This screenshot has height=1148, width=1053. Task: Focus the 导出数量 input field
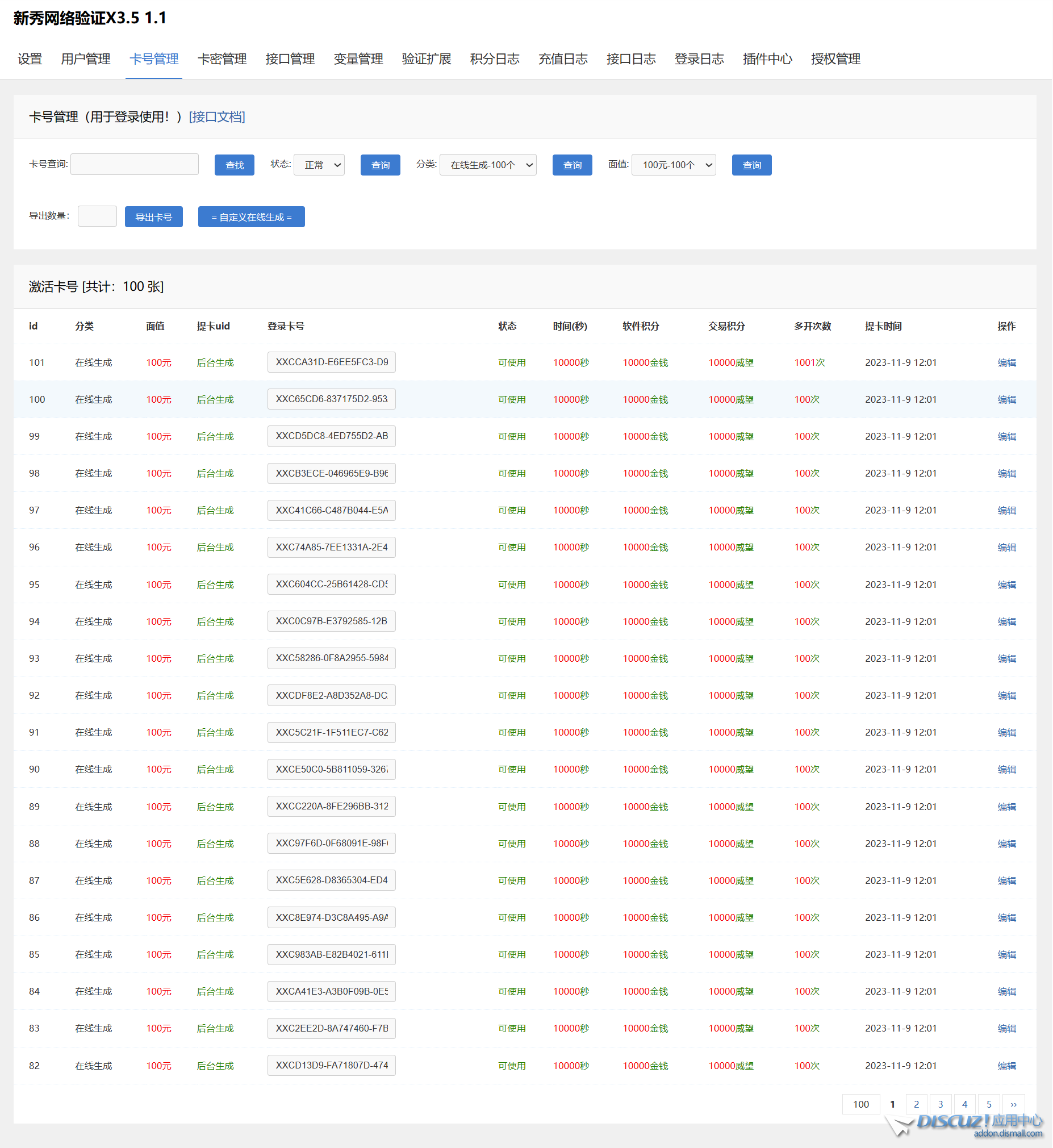click(x=98, y=216)
